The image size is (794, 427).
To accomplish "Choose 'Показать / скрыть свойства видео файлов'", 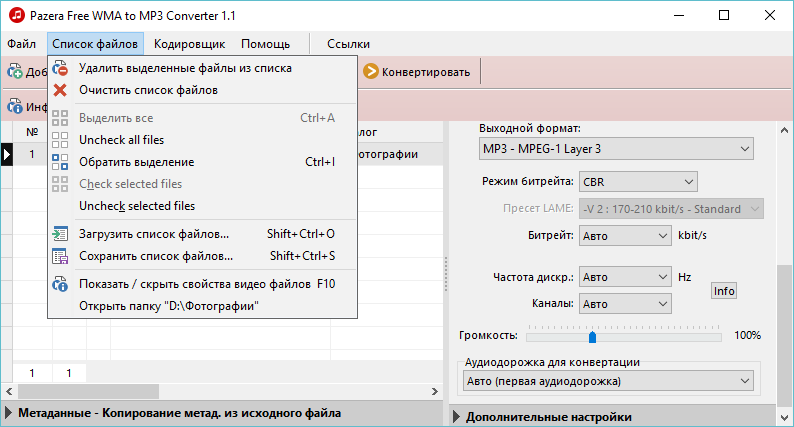I will (203, 284).
